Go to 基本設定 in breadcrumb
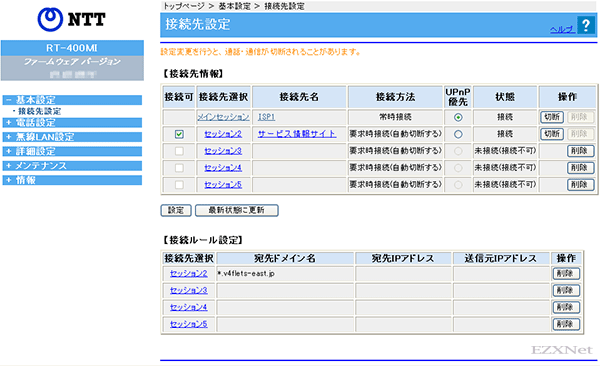Screen dimensions: 600x366 pyautogui.click(x=234, y=6)
